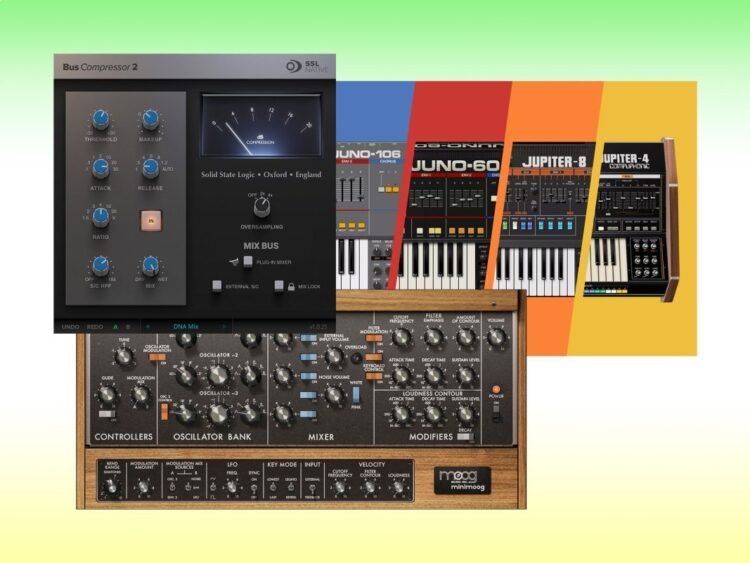Screen dimensions: 750x563
Task: Toggle the Legato key mode switch
Action: click(x=290, y=487)
